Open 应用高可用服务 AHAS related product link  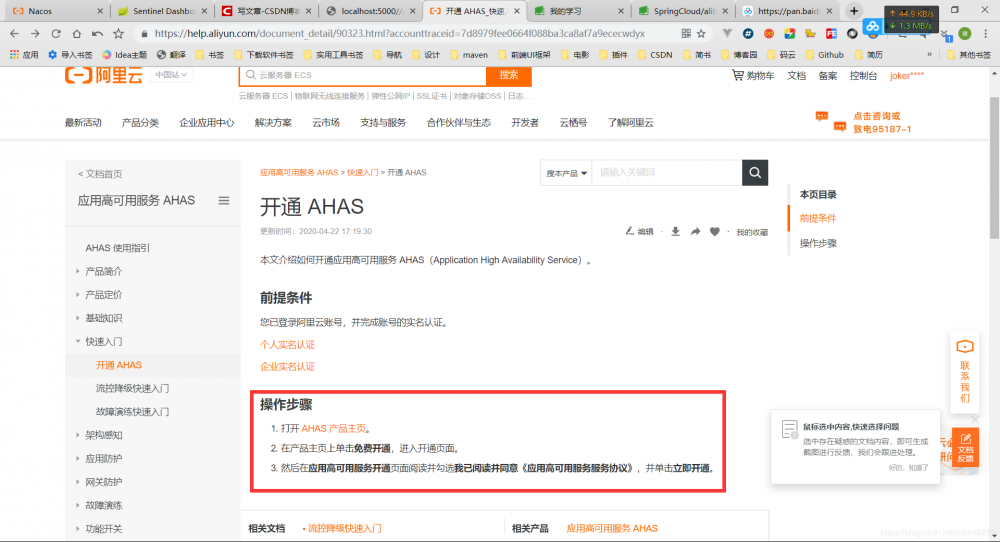point(612,528)
